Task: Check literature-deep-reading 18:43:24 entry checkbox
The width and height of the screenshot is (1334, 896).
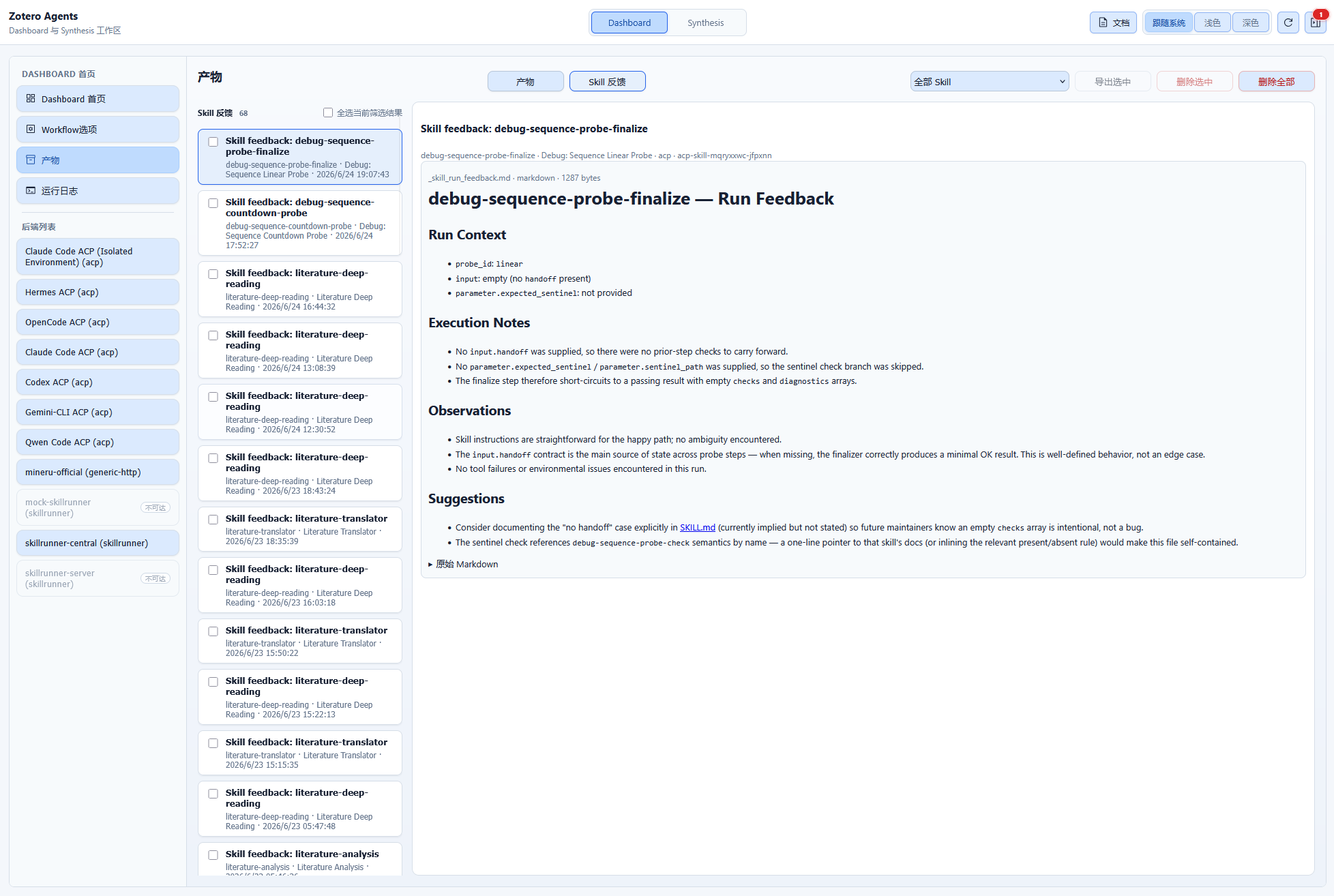Action: point(213,458)
